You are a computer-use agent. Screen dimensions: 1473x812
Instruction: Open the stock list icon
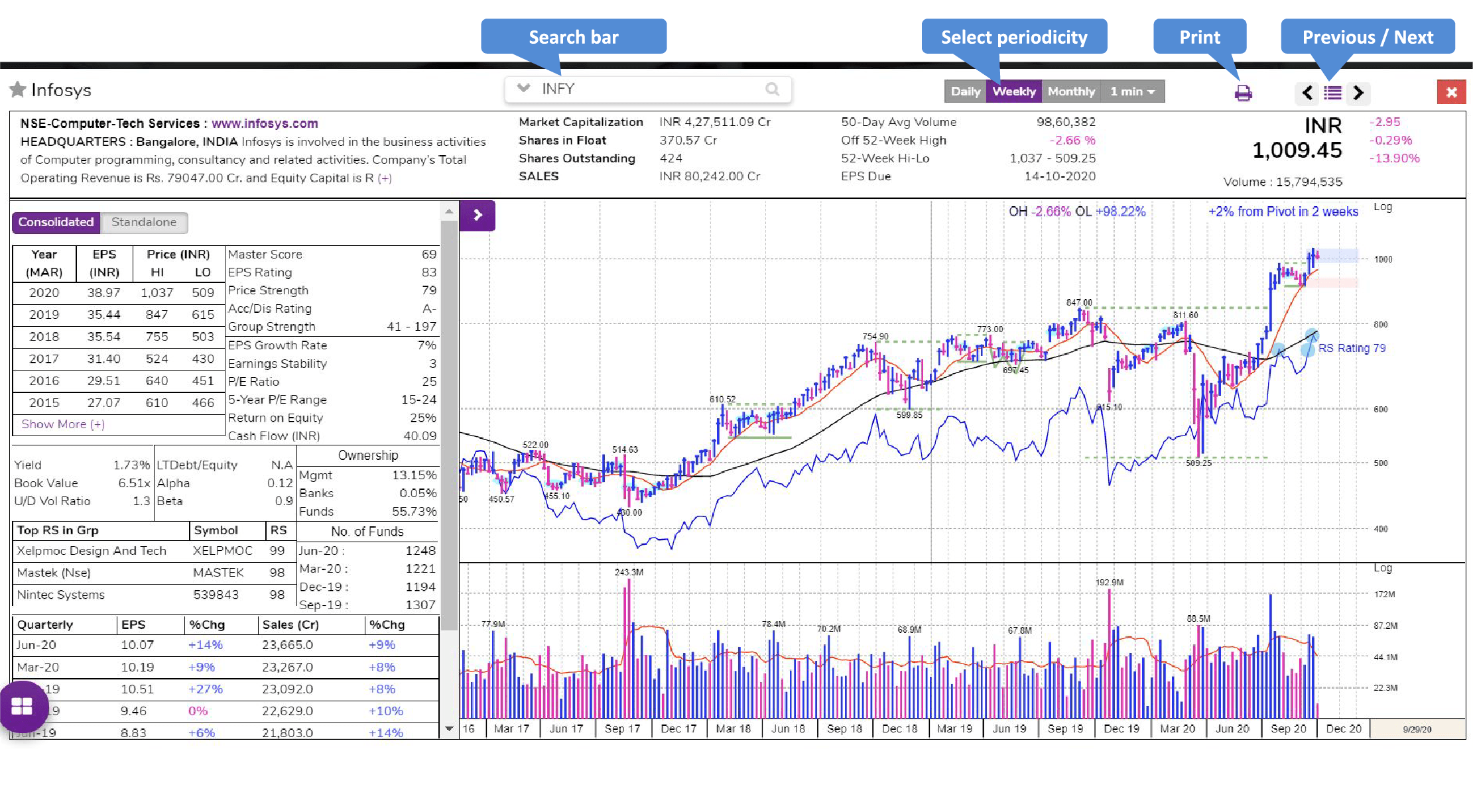1332,93
